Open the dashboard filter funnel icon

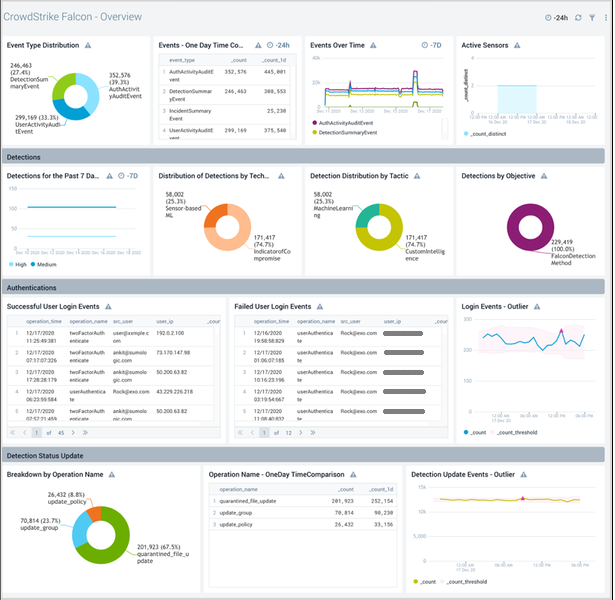591,18
